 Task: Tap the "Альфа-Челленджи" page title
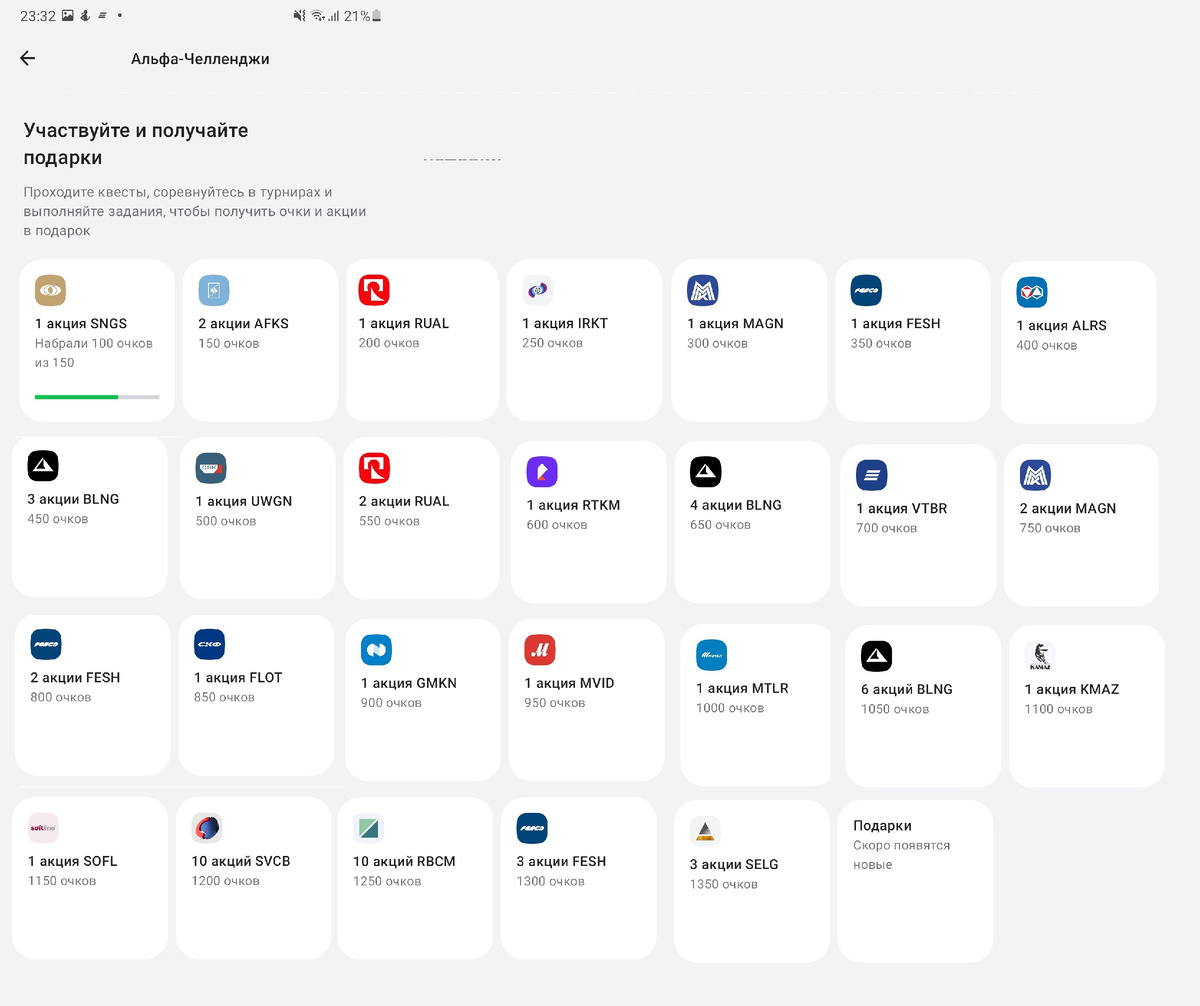coord(200,59)
